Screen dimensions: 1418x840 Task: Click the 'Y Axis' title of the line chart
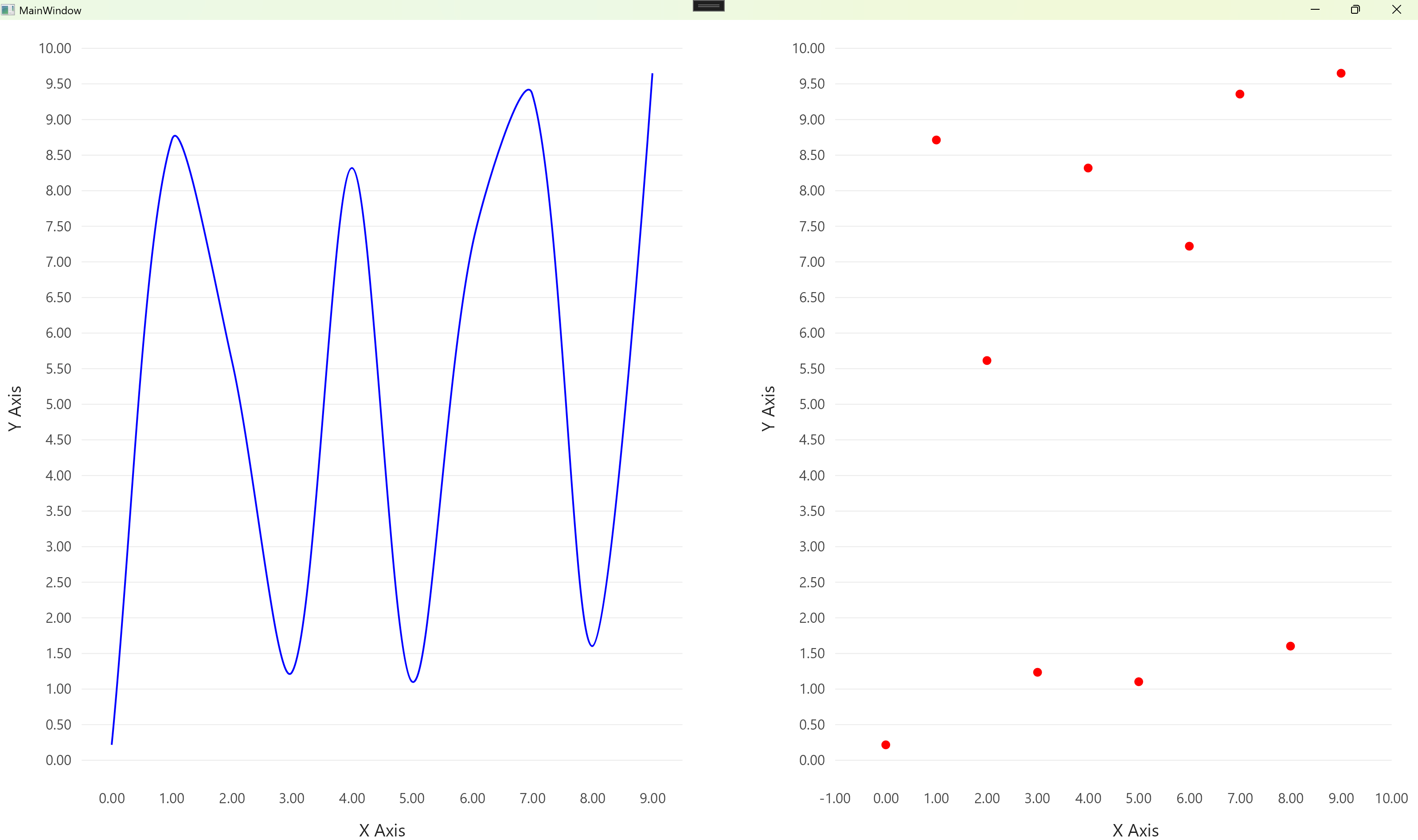click(15, 409)
